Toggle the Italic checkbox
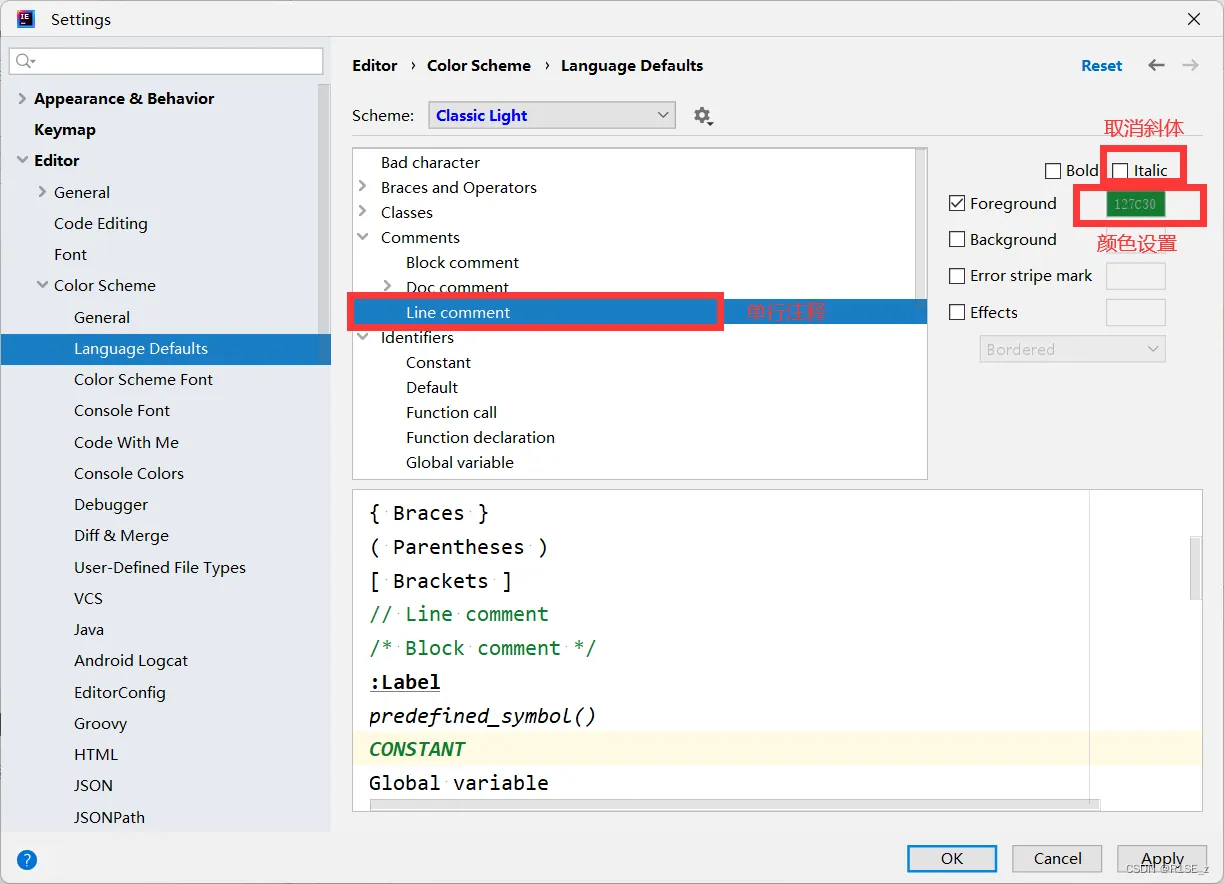Image resolution: width=1224 pixels, height=884 pixels. tap(1120, 171)
